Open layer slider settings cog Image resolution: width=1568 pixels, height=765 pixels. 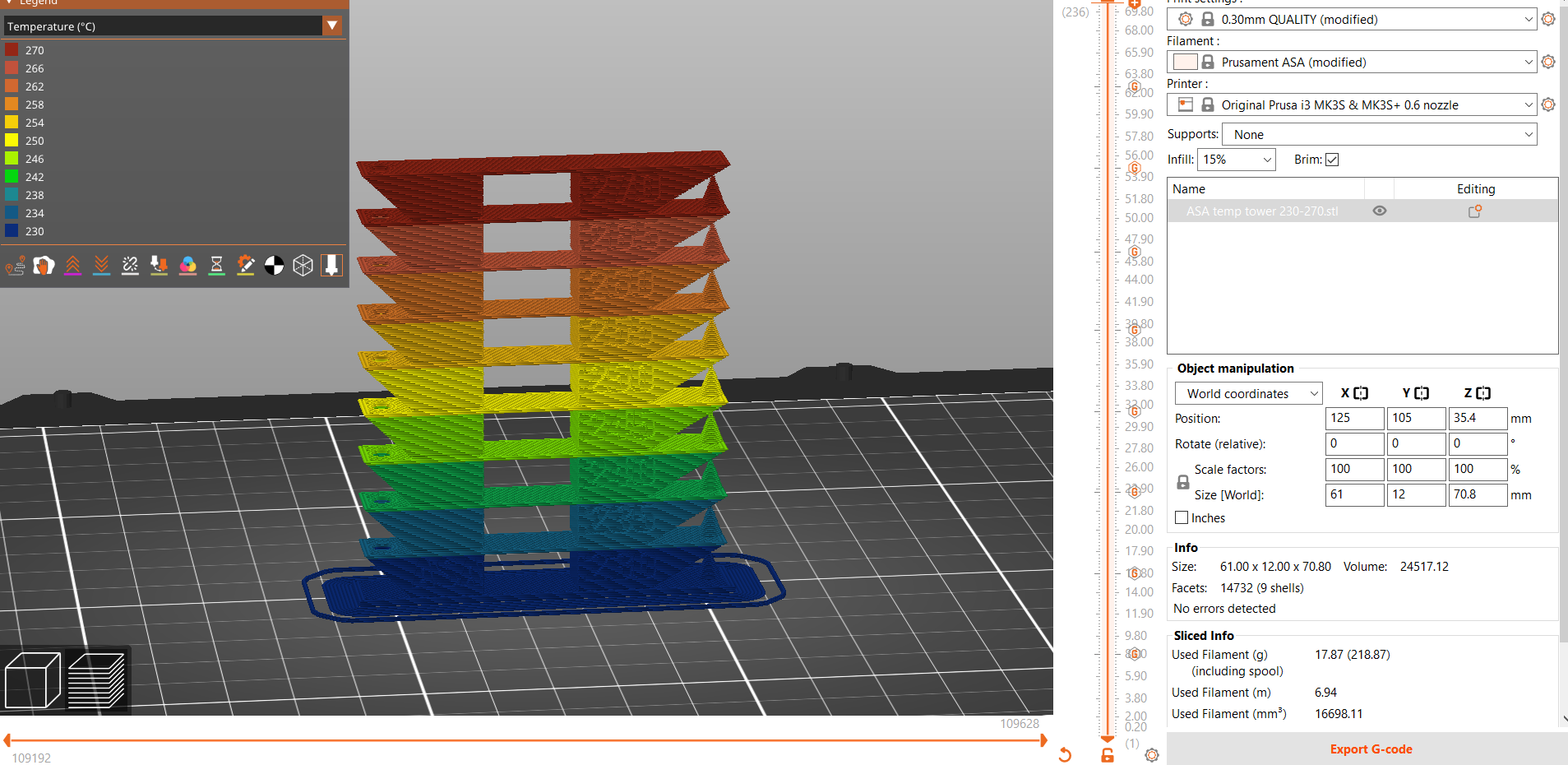pyautogui.click(x=1152, y=755)
